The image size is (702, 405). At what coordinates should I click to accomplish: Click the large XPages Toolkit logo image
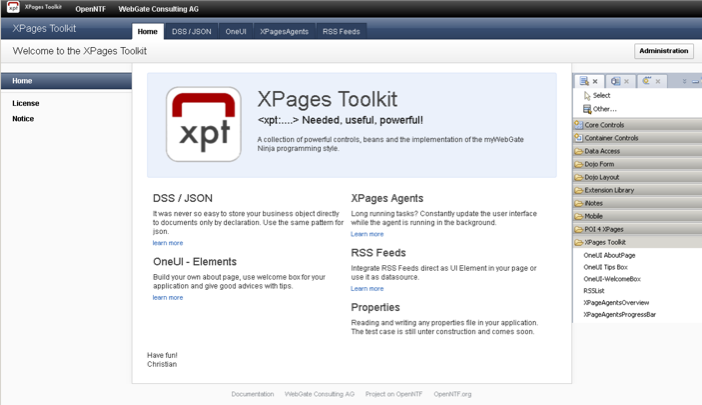pos(203,124)
